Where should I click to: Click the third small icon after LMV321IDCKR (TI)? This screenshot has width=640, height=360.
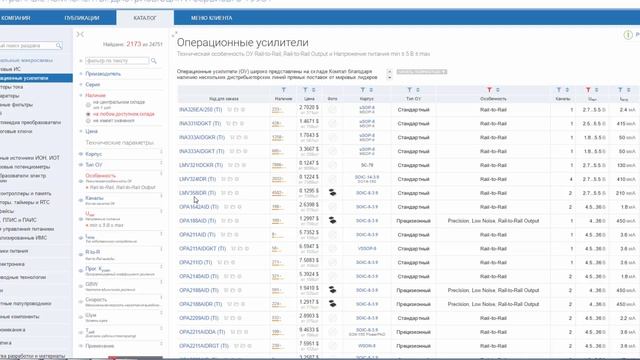pyautogui.click(x=244, y=165)
